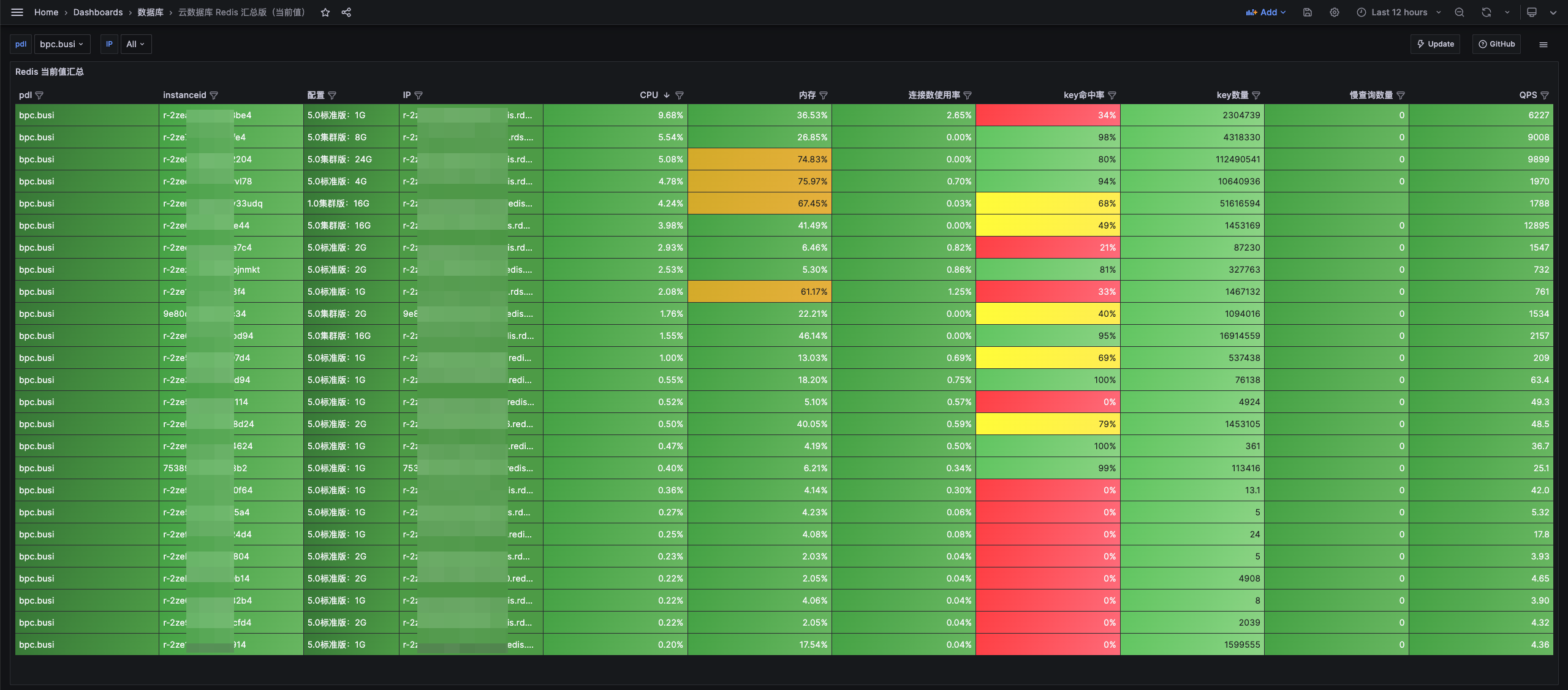
Task: Open the hamburger navigation menu
Action: coord(17,12)
